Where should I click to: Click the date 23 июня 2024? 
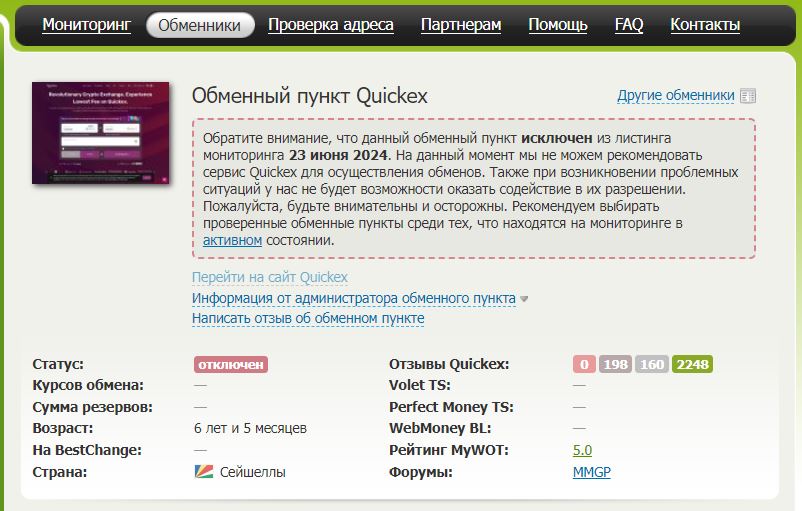point(339,155)
